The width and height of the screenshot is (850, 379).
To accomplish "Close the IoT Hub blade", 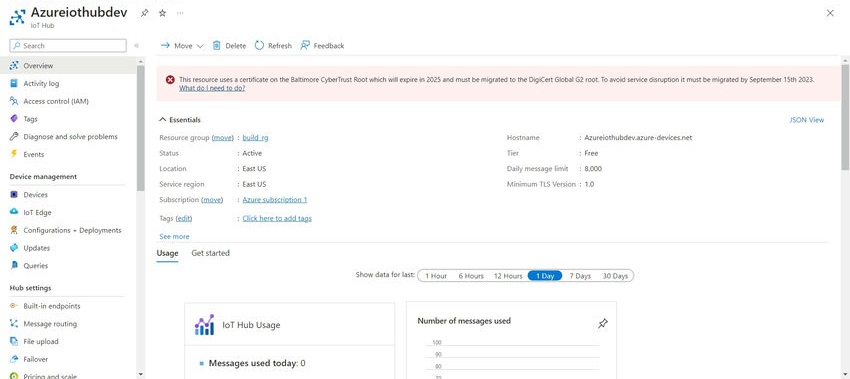I will pos(830,13).
